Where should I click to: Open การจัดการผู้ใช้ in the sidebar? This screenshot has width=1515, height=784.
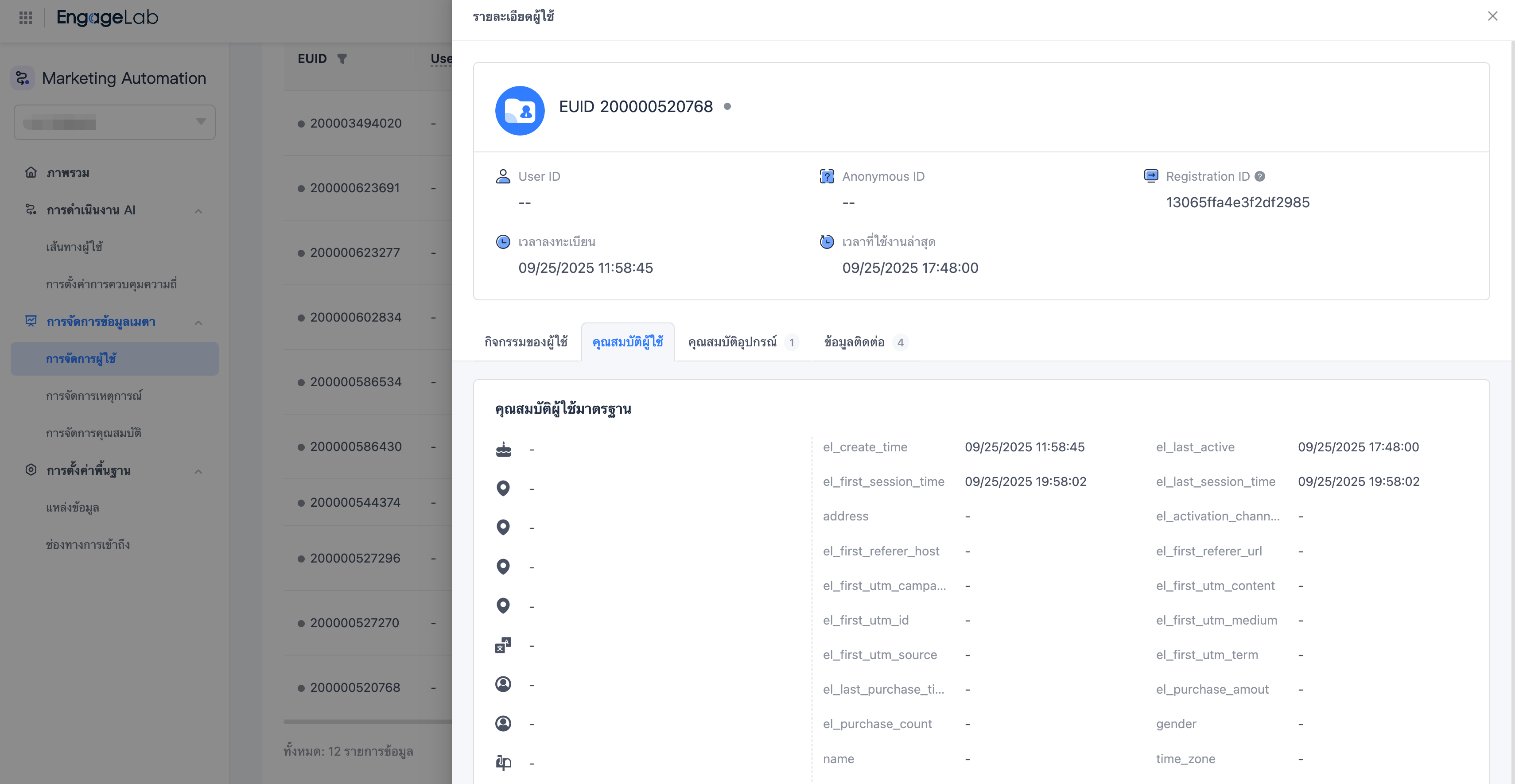click(x=115, y=359)
